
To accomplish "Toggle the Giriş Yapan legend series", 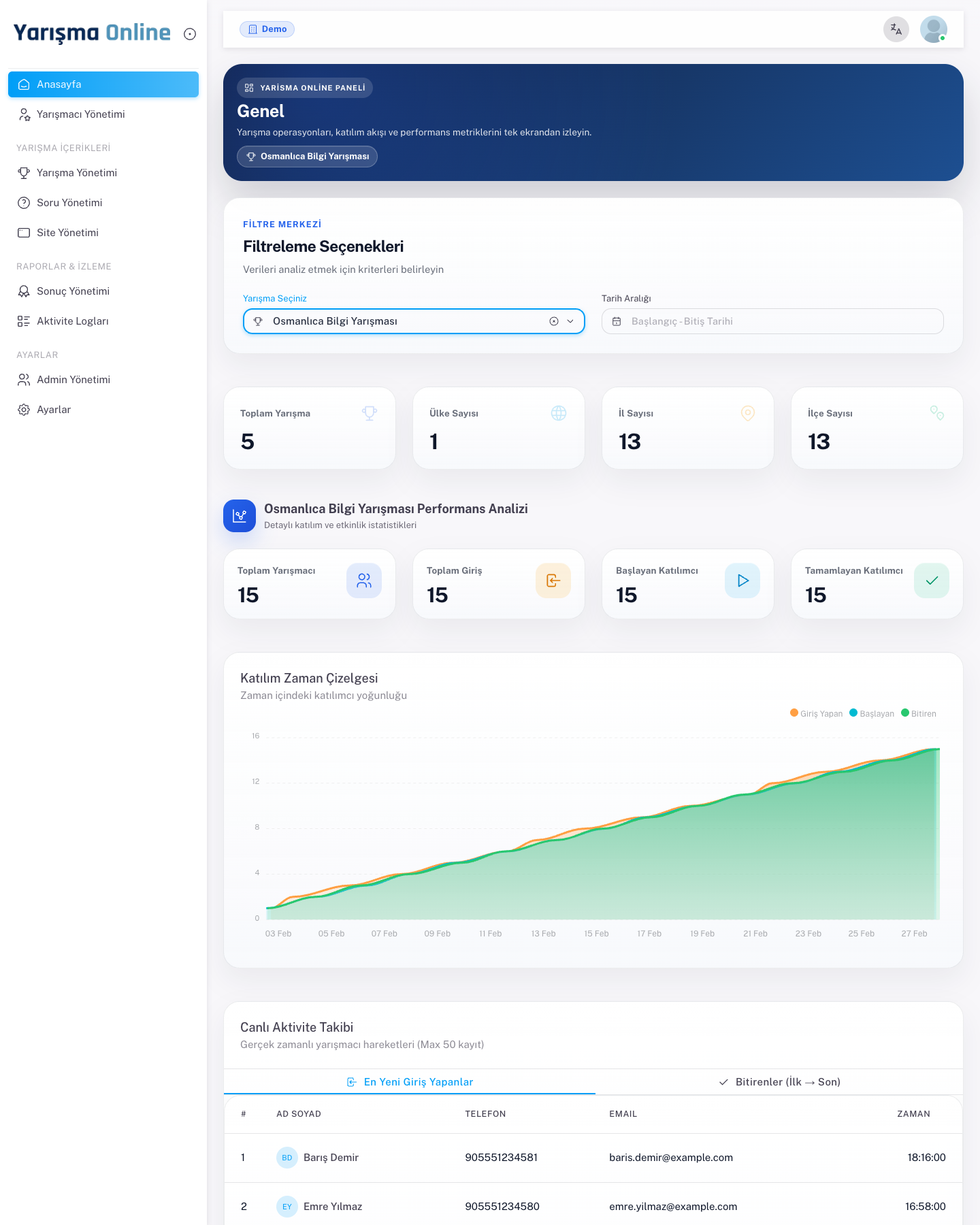I will (816, 713).
